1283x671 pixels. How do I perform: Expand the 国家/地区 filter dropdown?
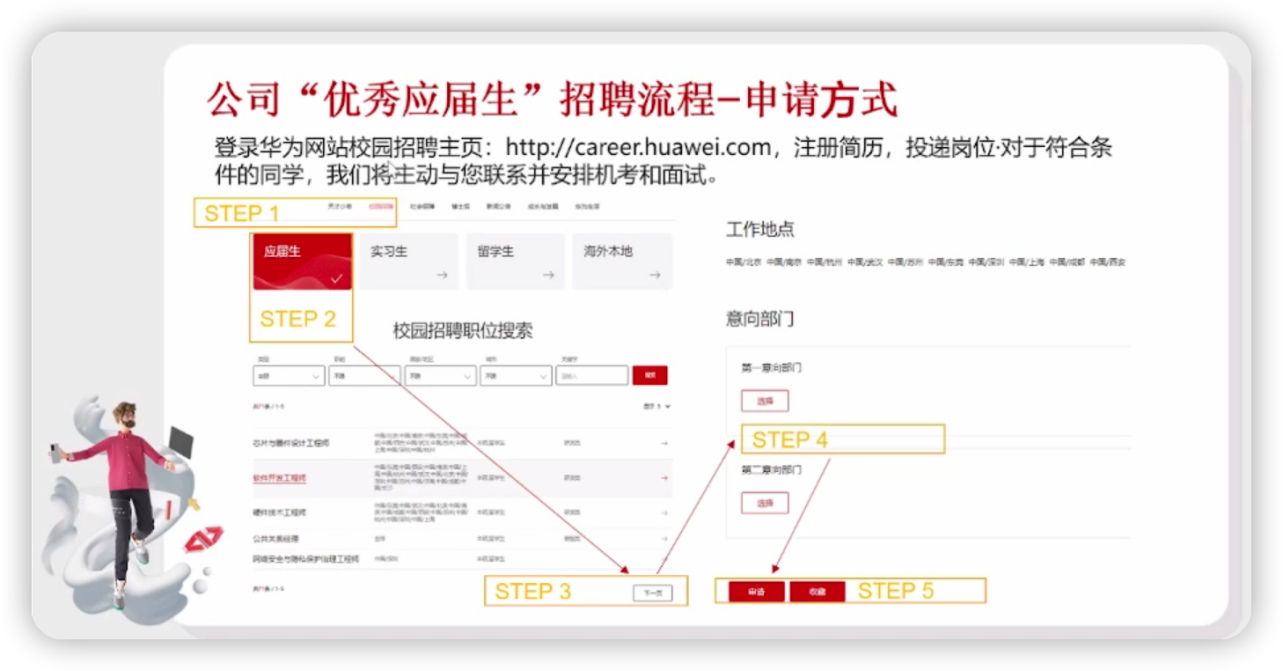coord(440,376)
